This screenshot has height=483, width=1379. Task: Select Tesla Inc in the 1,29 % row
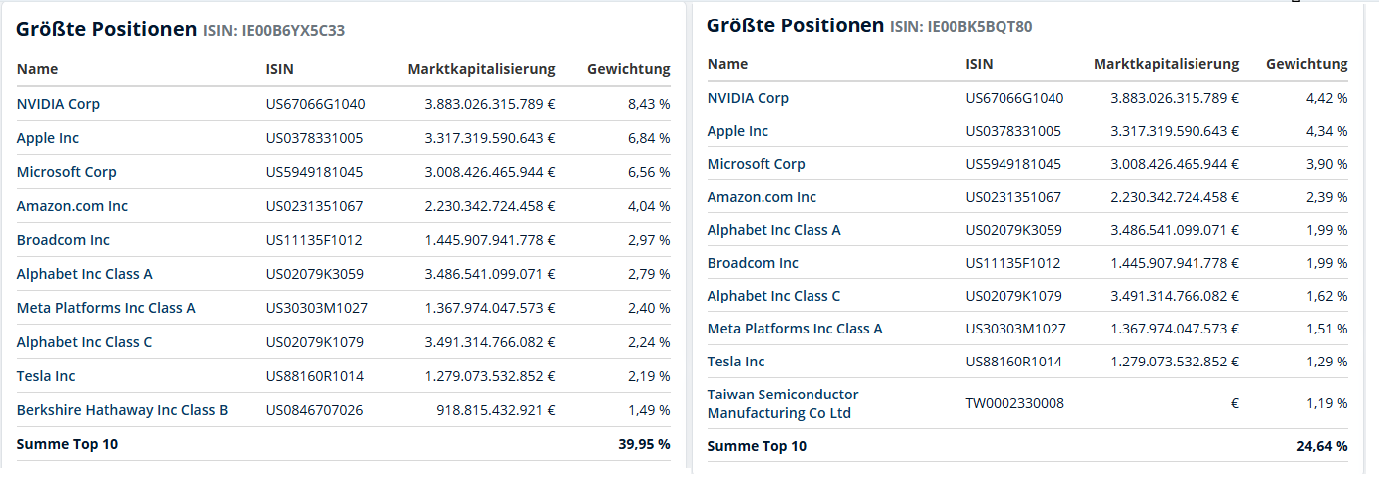[736, 361]
